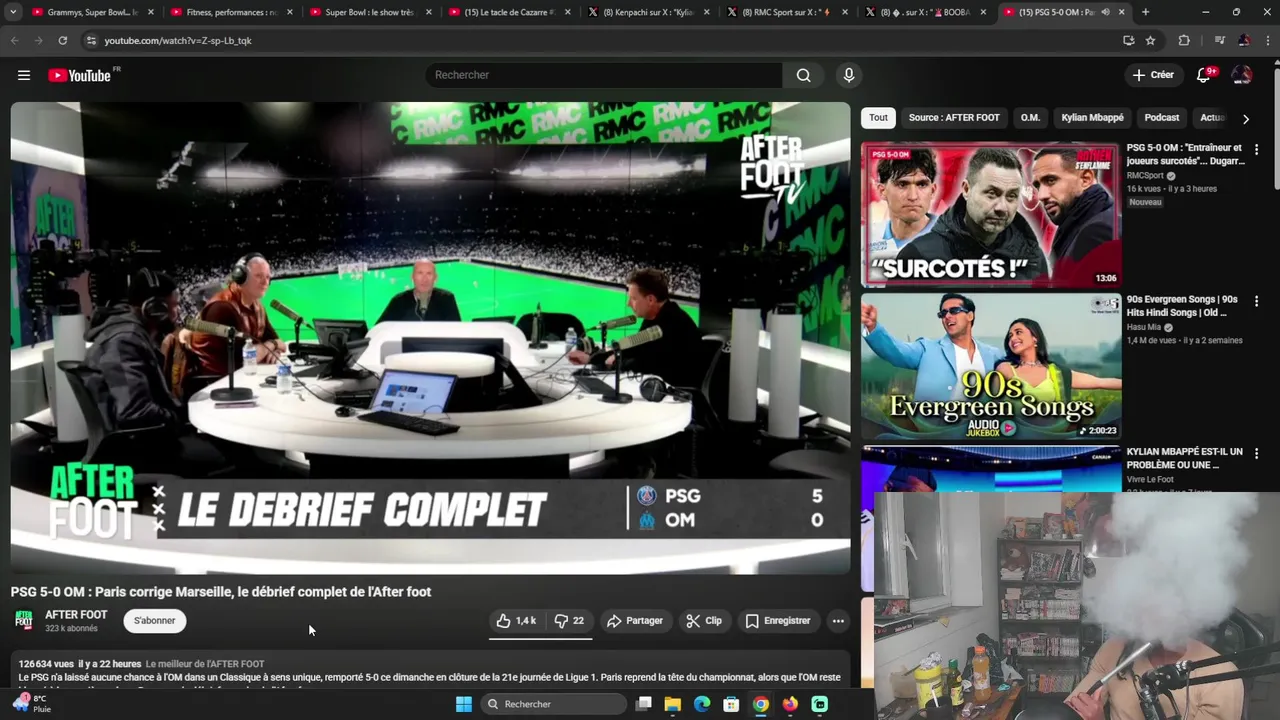
Task: Select the 'Tout' filter chip
Action: (878, 118)
